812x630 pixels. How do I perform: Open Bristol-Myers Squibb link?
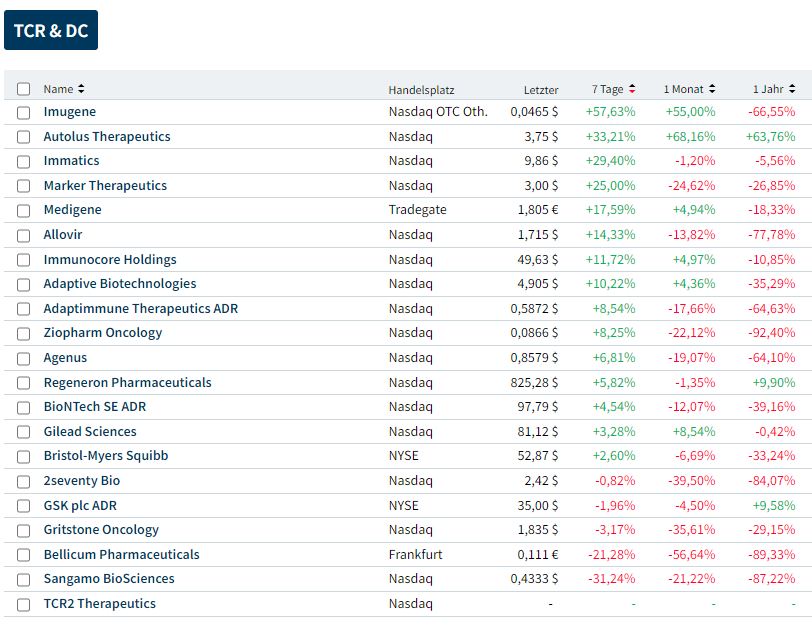(105, 456)
